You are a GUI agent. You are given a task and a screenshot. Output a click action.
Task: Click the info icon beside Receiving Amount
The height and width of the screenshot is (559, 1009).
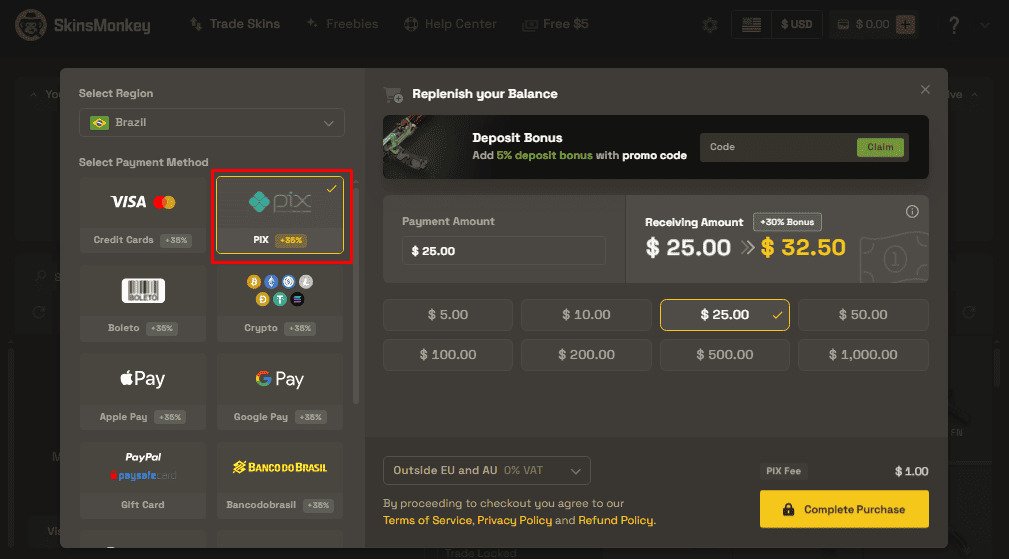pos(912,211)
